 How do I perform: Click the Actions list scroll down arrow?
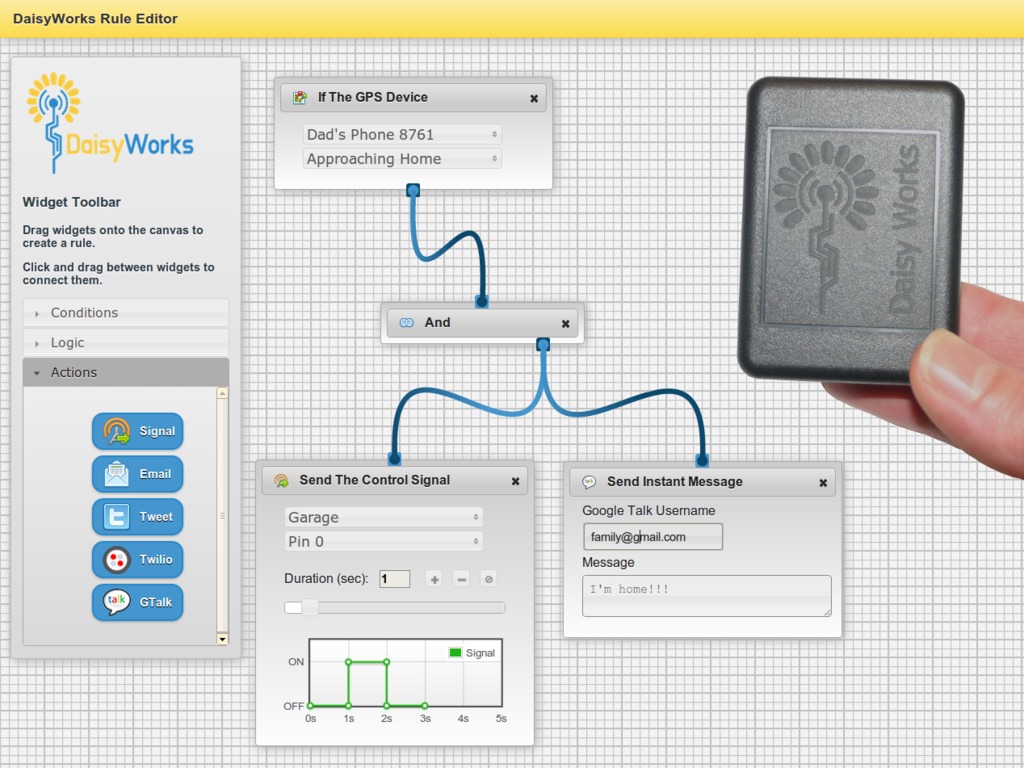[x=223, y=639]
